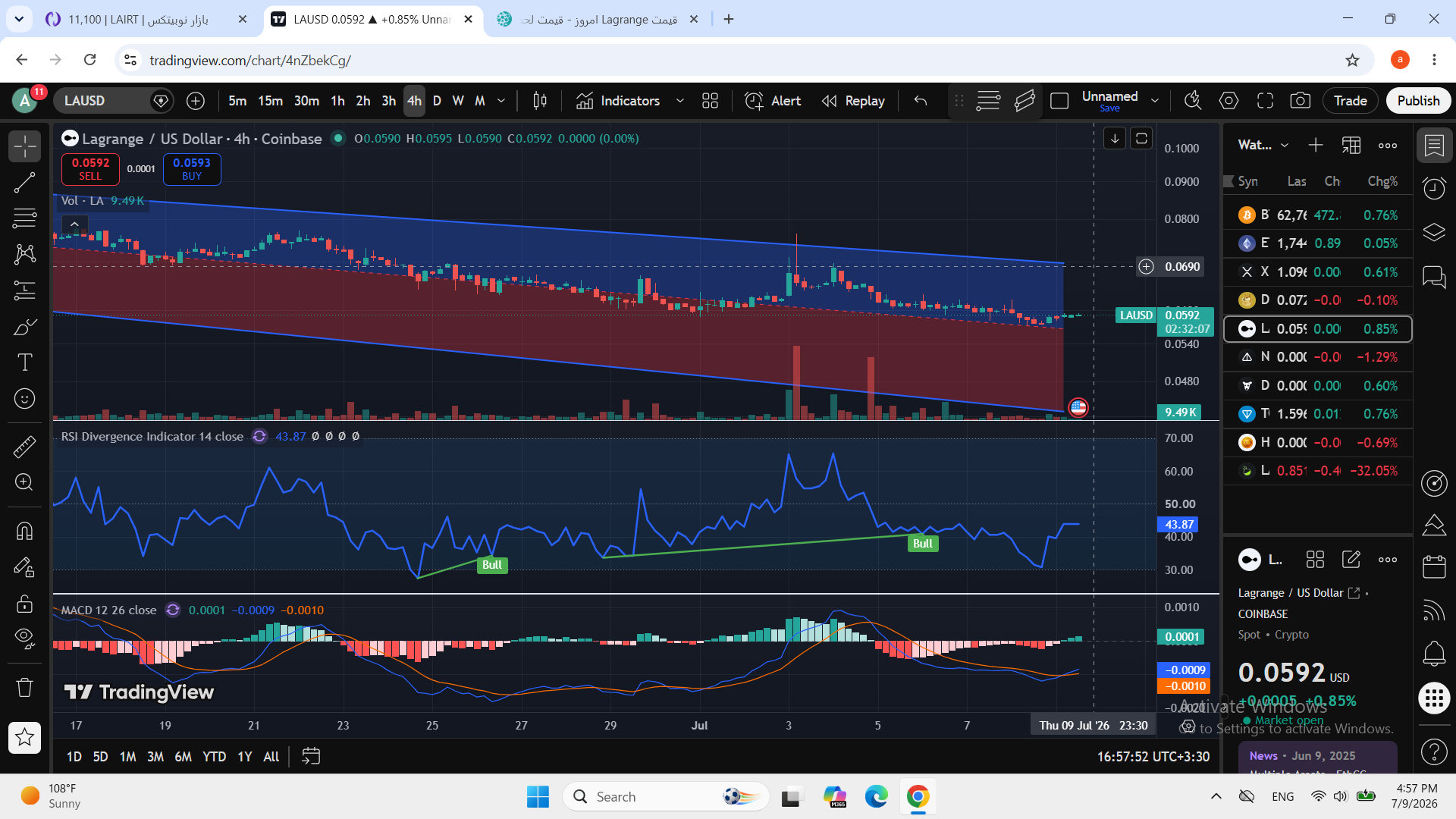Open watchlist more options menu
This screenshot has width=1456, height=819.
pos(1388,145)
